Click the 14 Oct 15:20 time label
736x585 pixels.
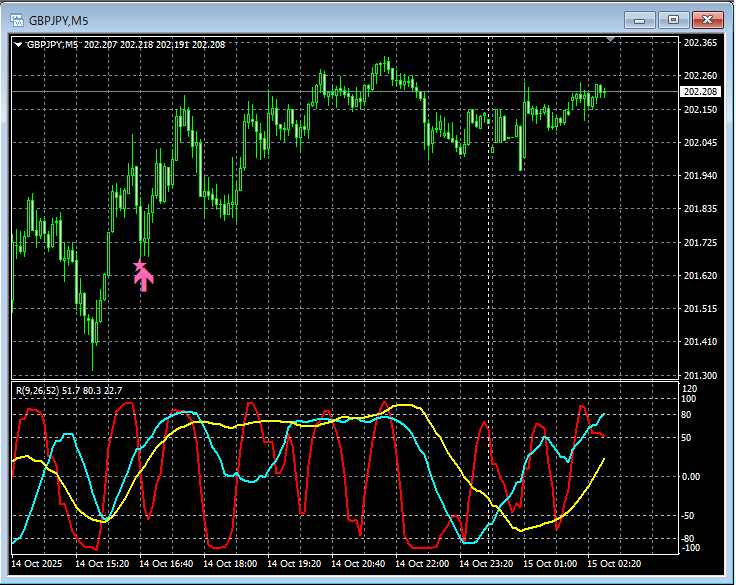coord(102,563)
